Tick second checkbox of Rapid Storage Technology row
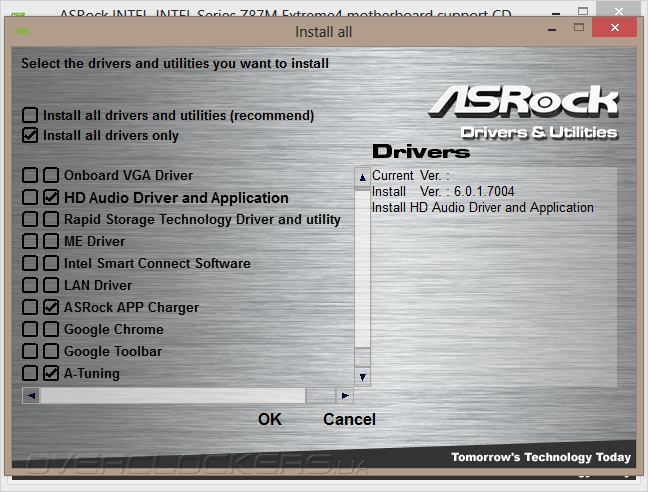The width and height of the screenshot is (648, 492). 51,219
